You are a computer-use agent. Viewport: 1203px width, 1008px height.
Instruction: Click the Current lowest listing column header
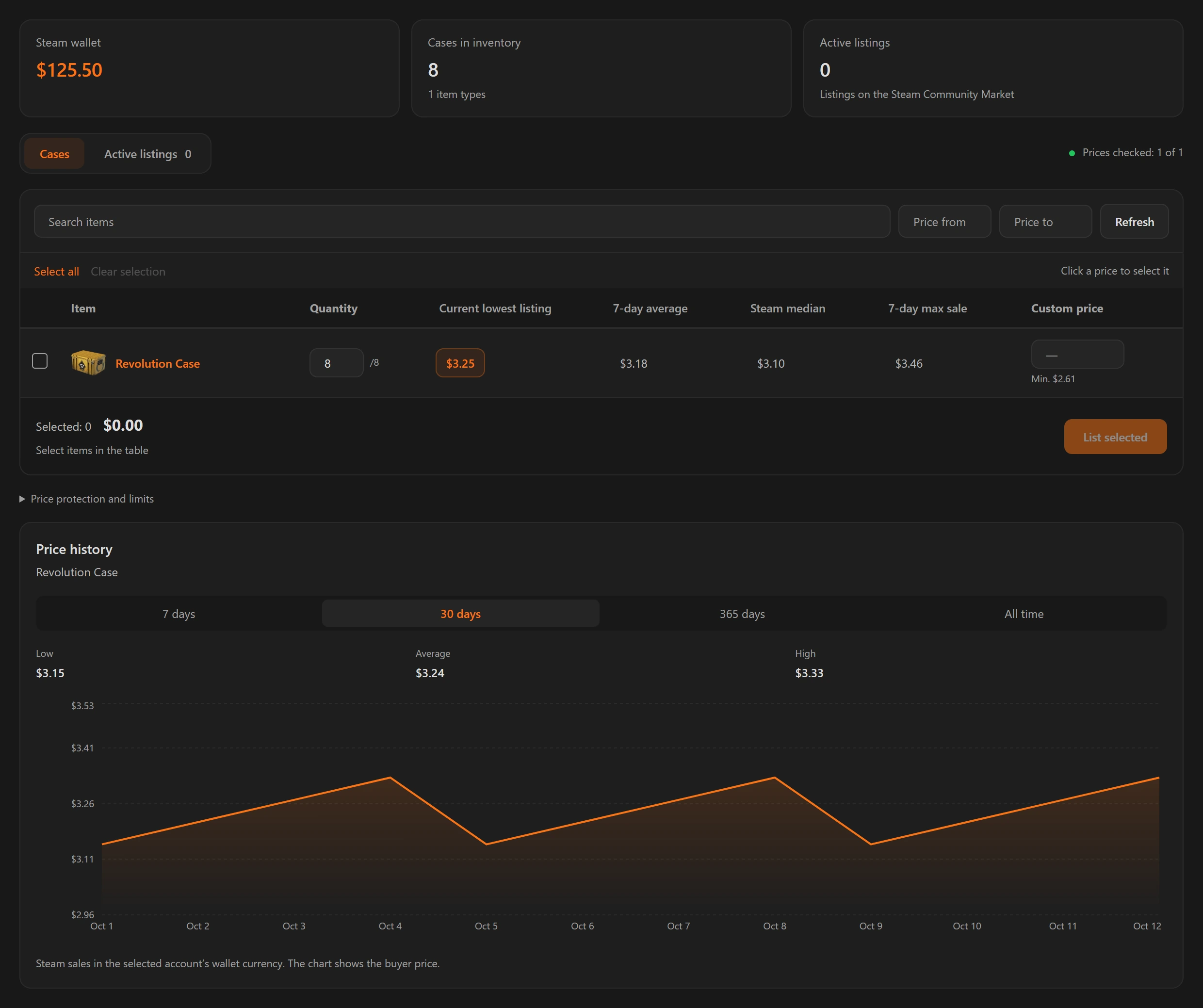coord(495,308)
